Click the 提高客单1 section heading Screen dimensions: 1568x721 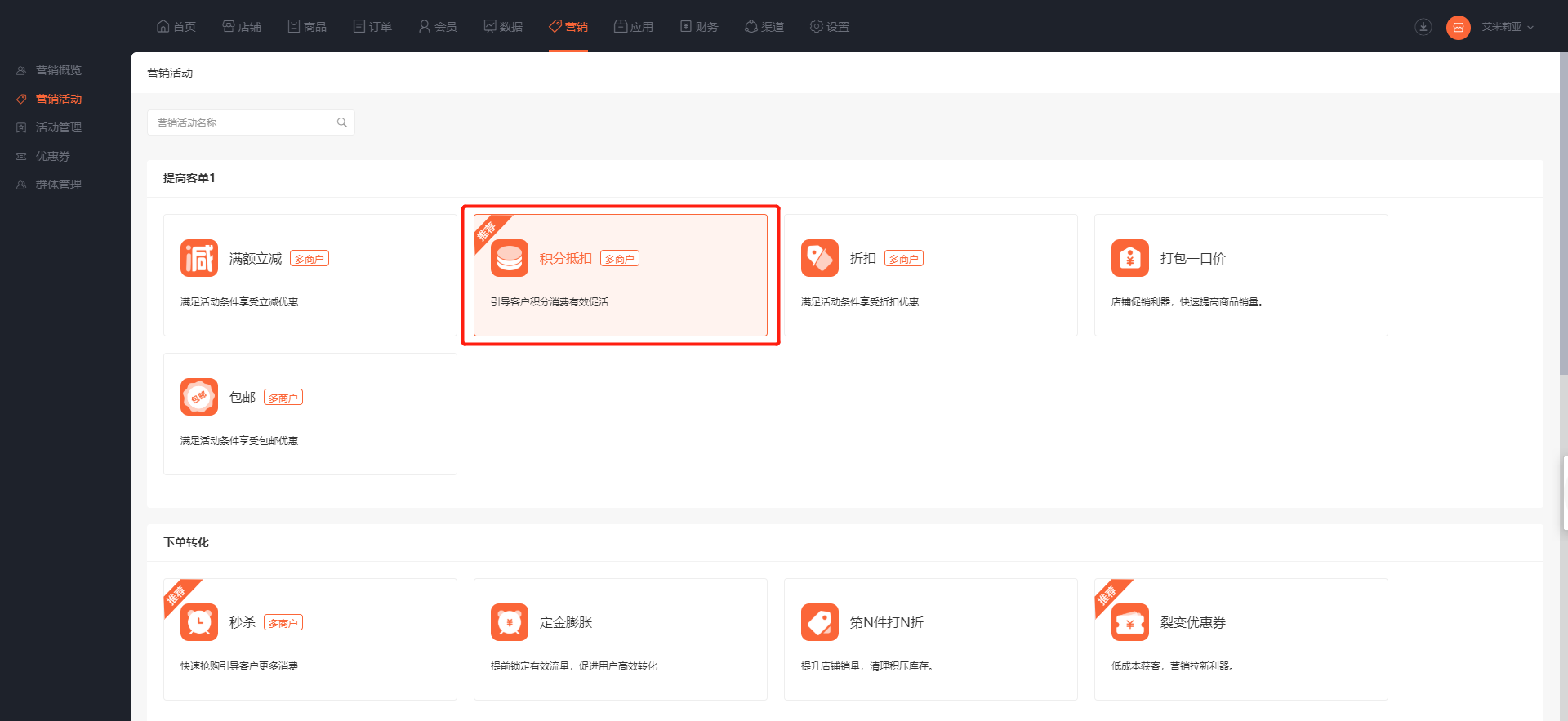click(189, 178)
